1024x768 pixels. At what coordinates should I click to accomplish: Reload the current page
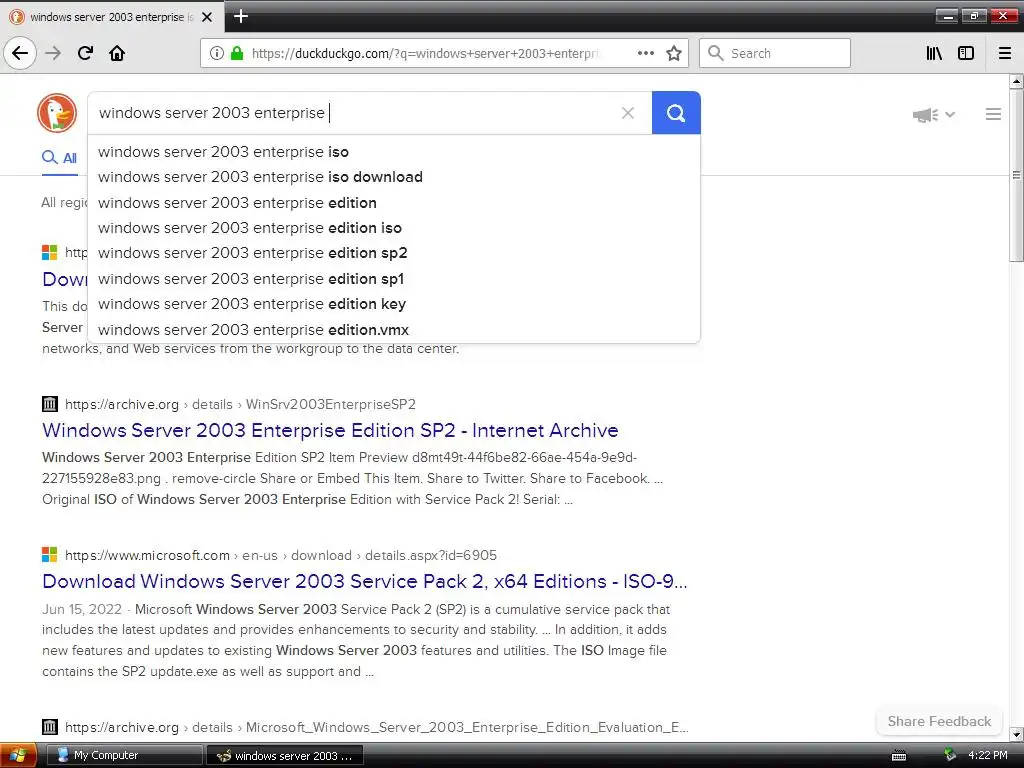coord(85,53)
